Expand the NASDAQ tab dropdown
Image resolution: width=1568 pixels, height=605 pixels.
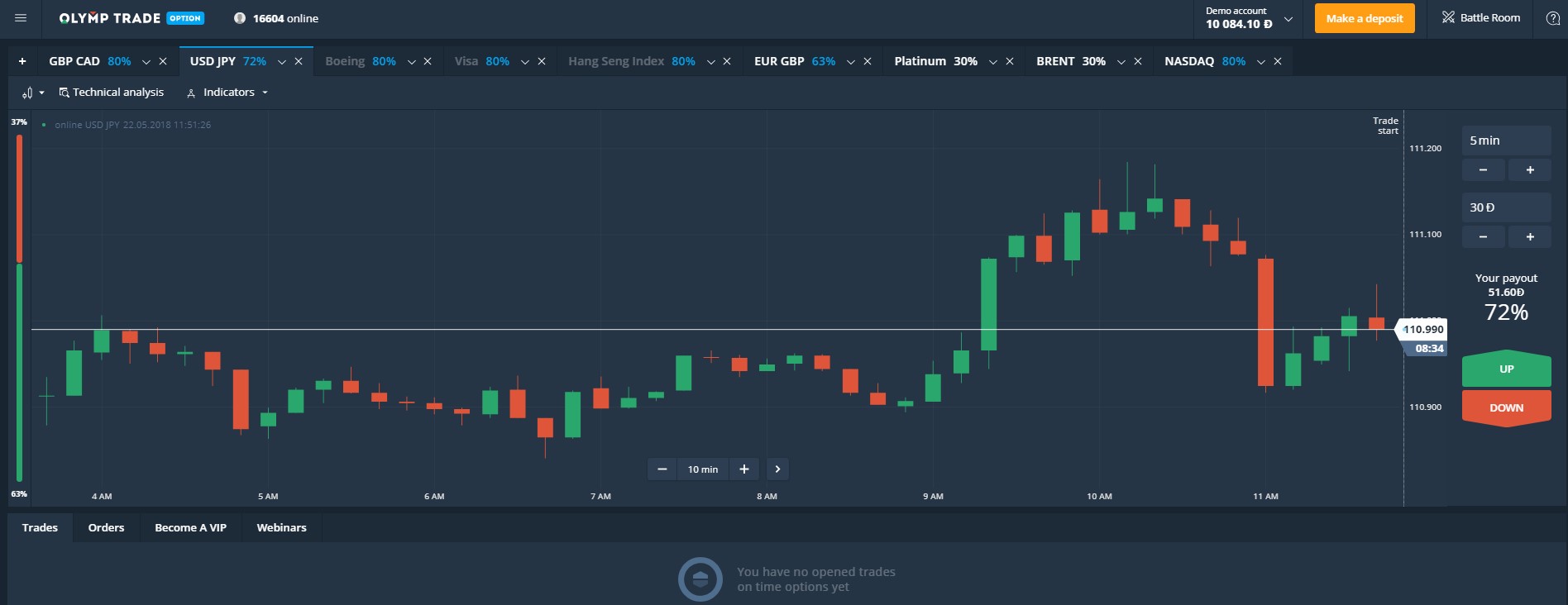pos(1261,62)
